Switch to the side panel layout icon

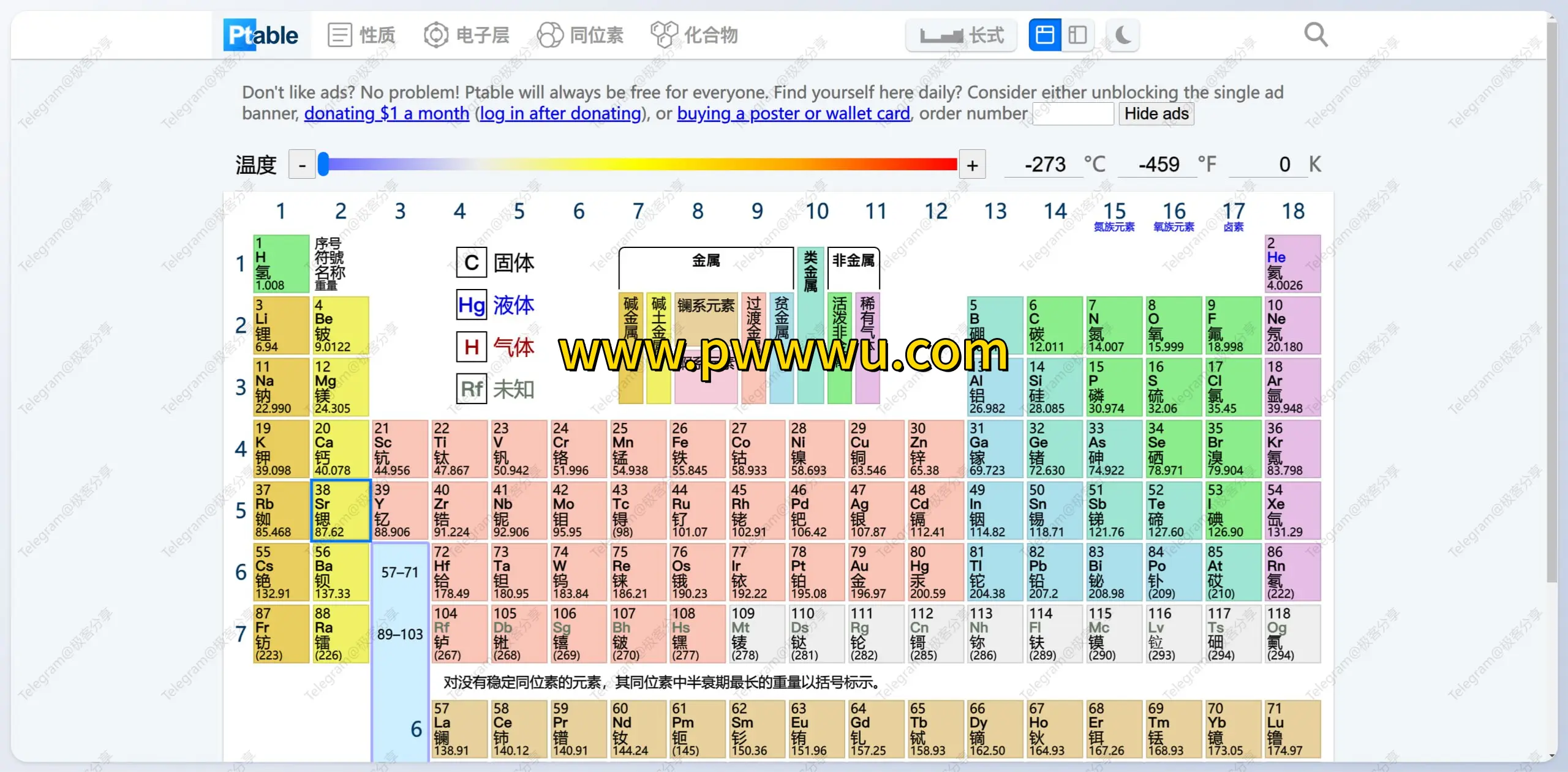click(x=1077, y=36)
